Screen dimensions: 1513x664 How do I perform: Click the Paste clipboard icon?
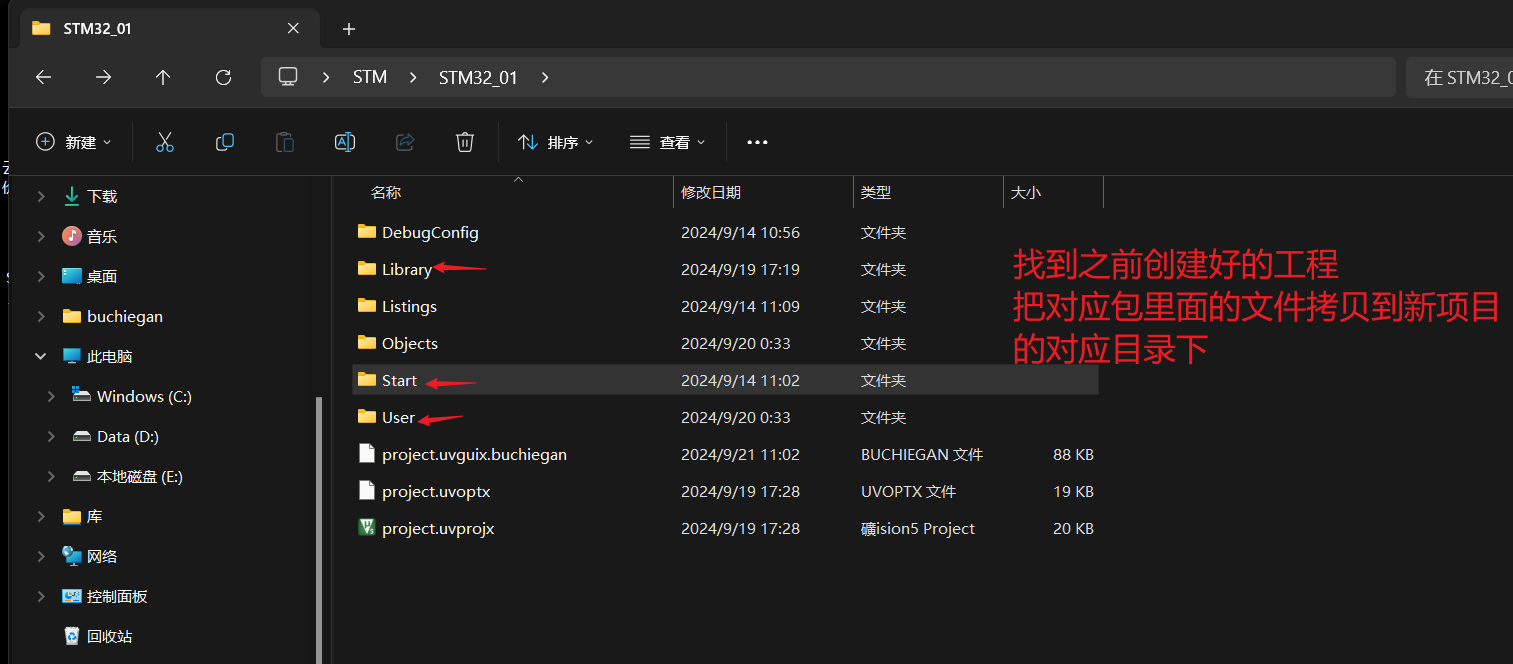[285, 142]
